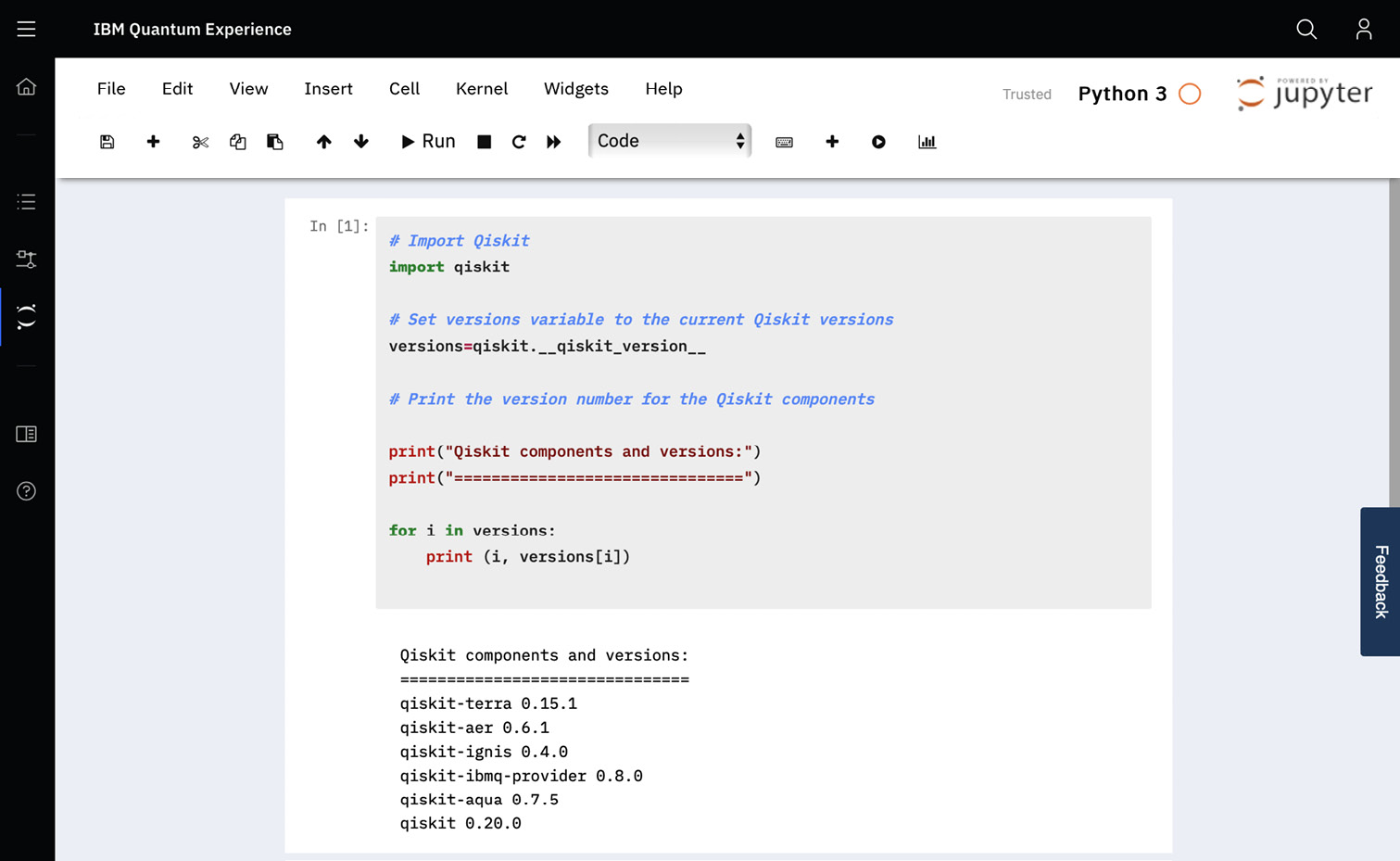Click the IBM Quantum Experience title
The image size is (1400, 861).
tap(192, 29)
